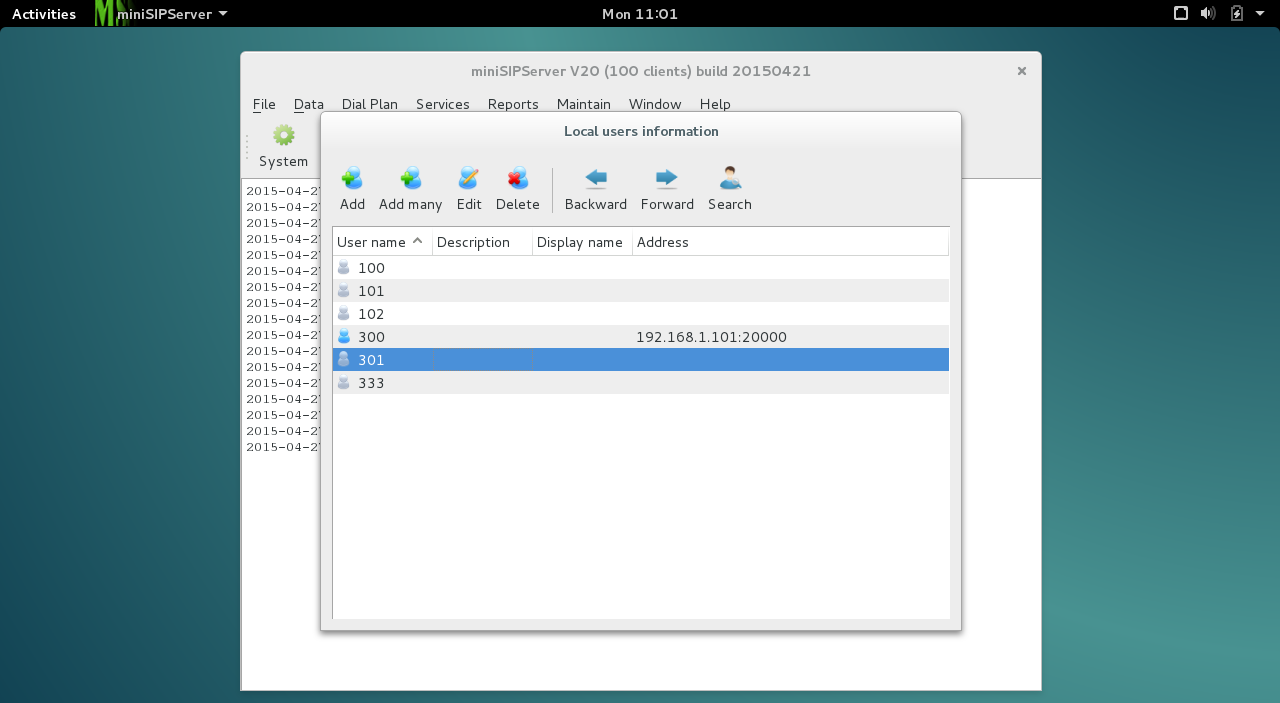This screenshot has height=703, width=1280.
Task: Close the miniSIPServer main window
Action: pyautogui.click(x=1021, y=71)
